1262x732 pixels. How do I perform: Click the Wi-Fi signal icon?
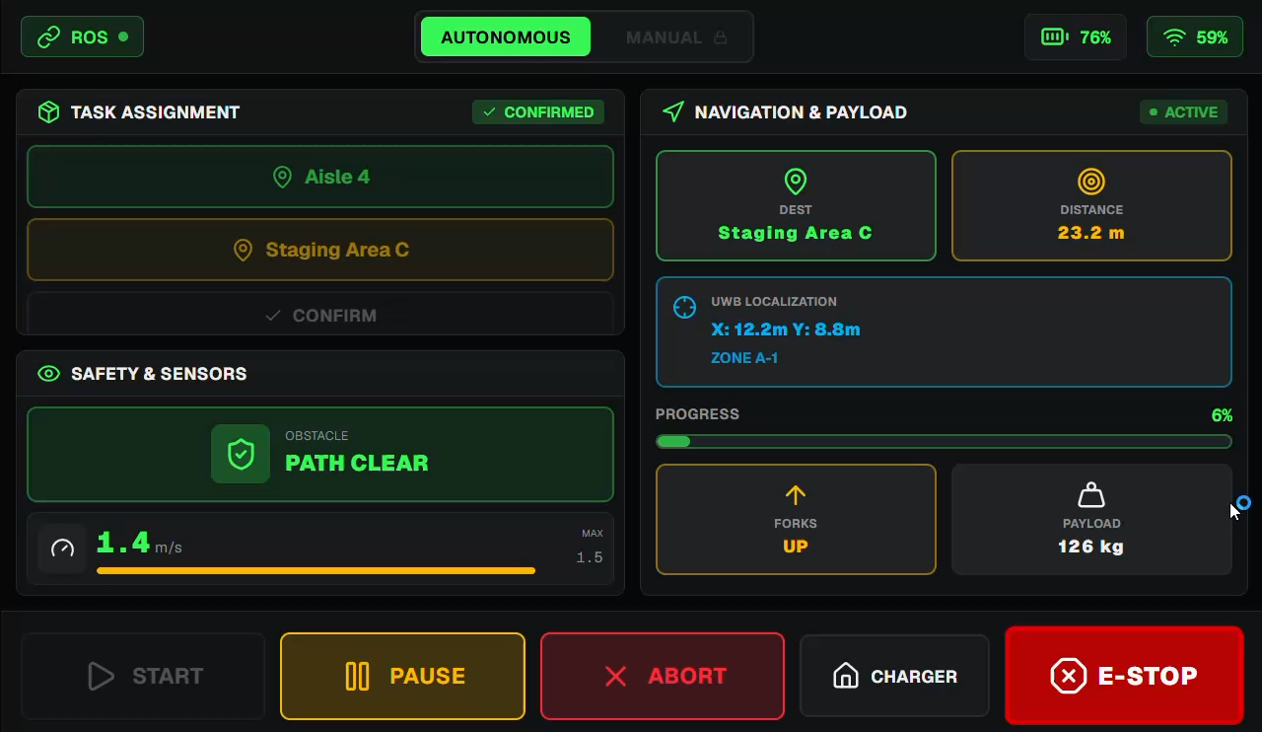click(1175, 37)
